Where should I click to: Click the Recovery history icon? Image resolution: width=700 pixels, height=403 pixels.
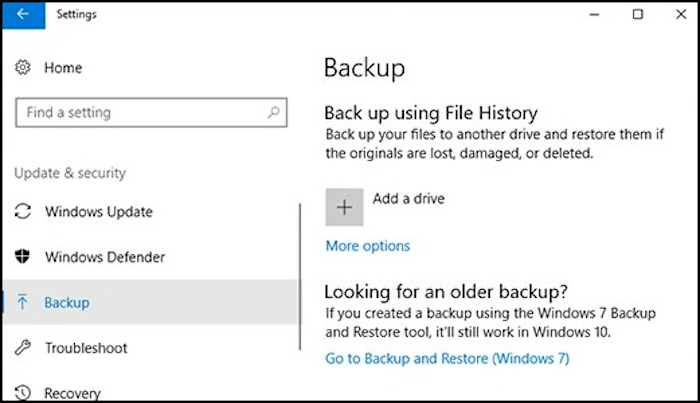[x=23, y=392]
